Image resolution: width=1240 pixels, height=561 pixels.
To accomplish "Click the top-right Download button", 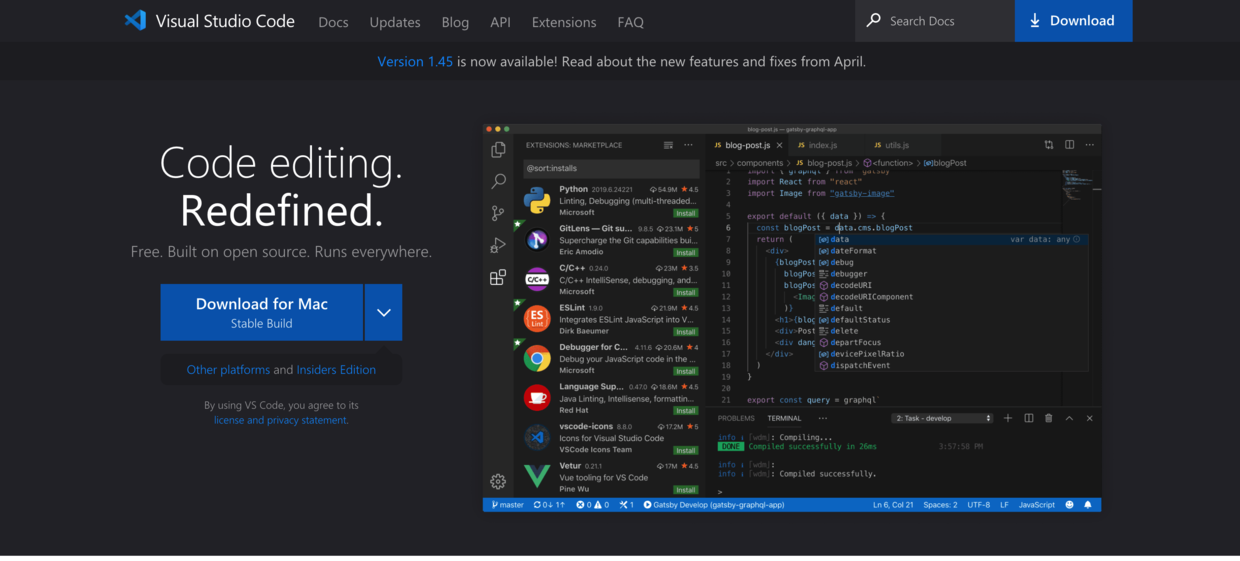I will [x=1073, y=20].
